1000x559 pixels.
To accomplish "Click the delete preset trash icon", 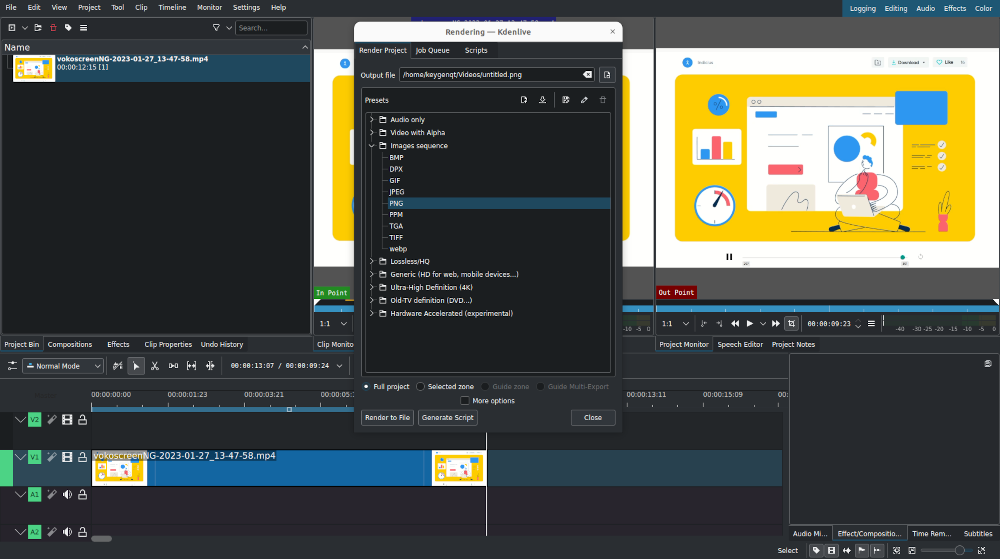I will (x=603, y=100).
